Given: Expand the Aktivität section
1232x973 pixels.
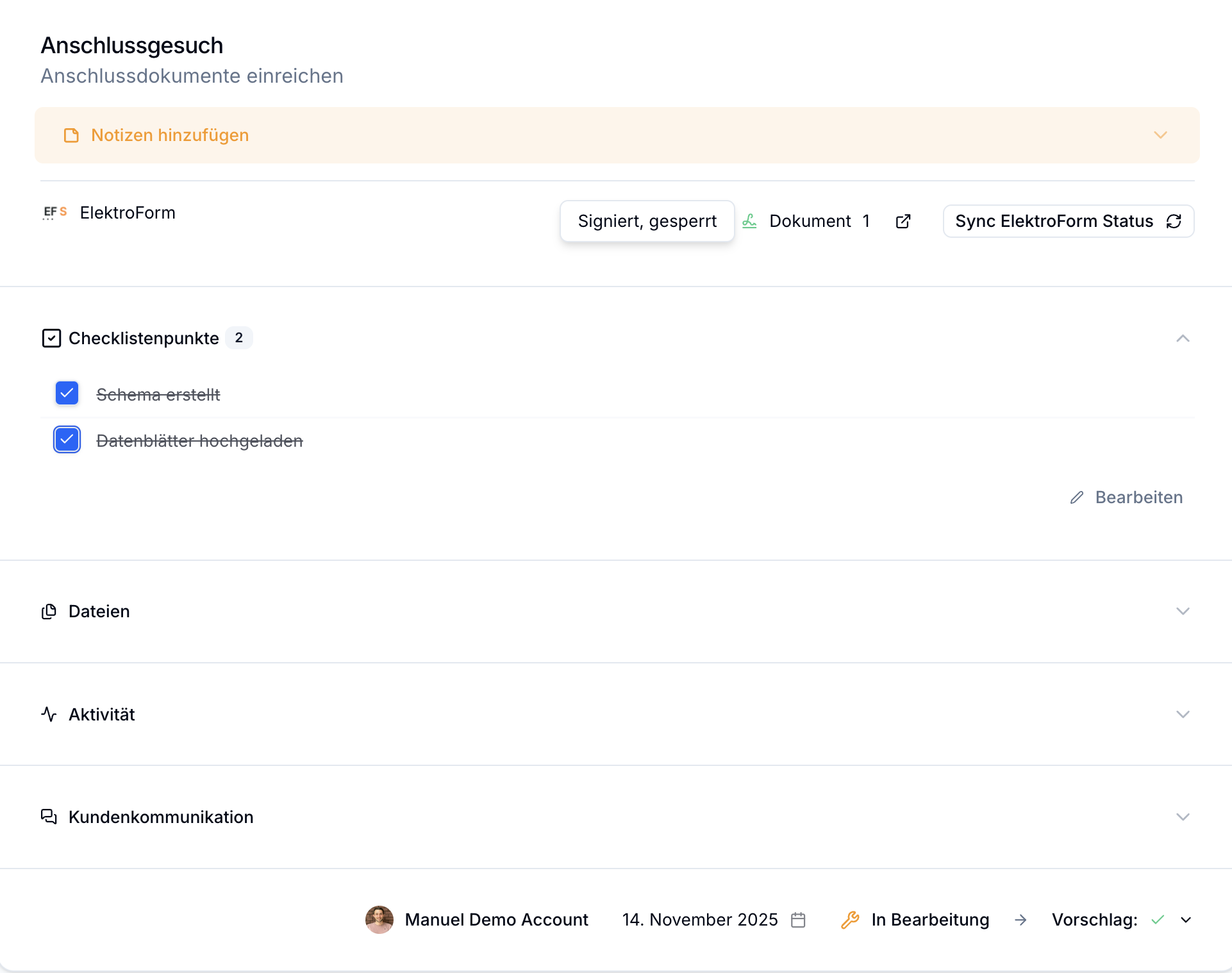Looking at the screenshot, I should [x=1183, y=714].
